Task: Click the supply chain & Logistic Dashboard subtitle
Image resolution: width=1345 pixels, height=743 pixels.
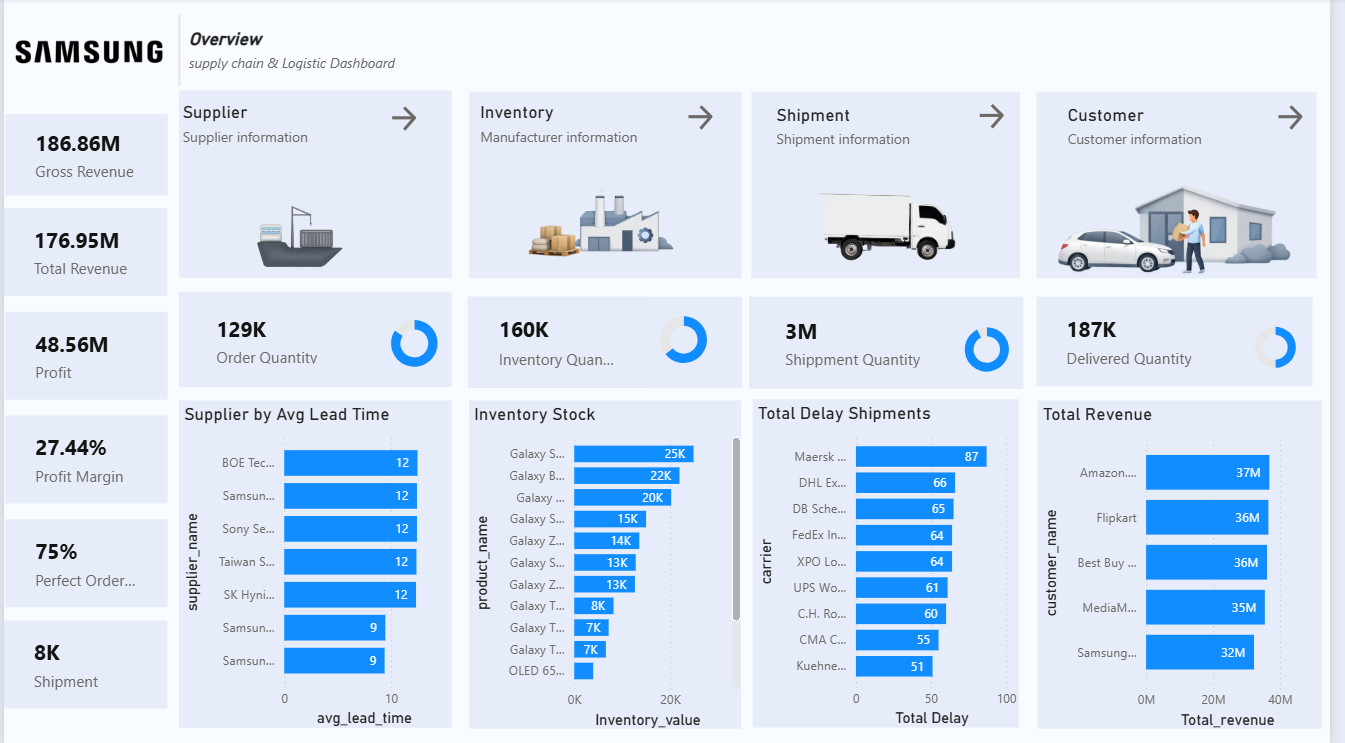Action: [x=292, y=64]
